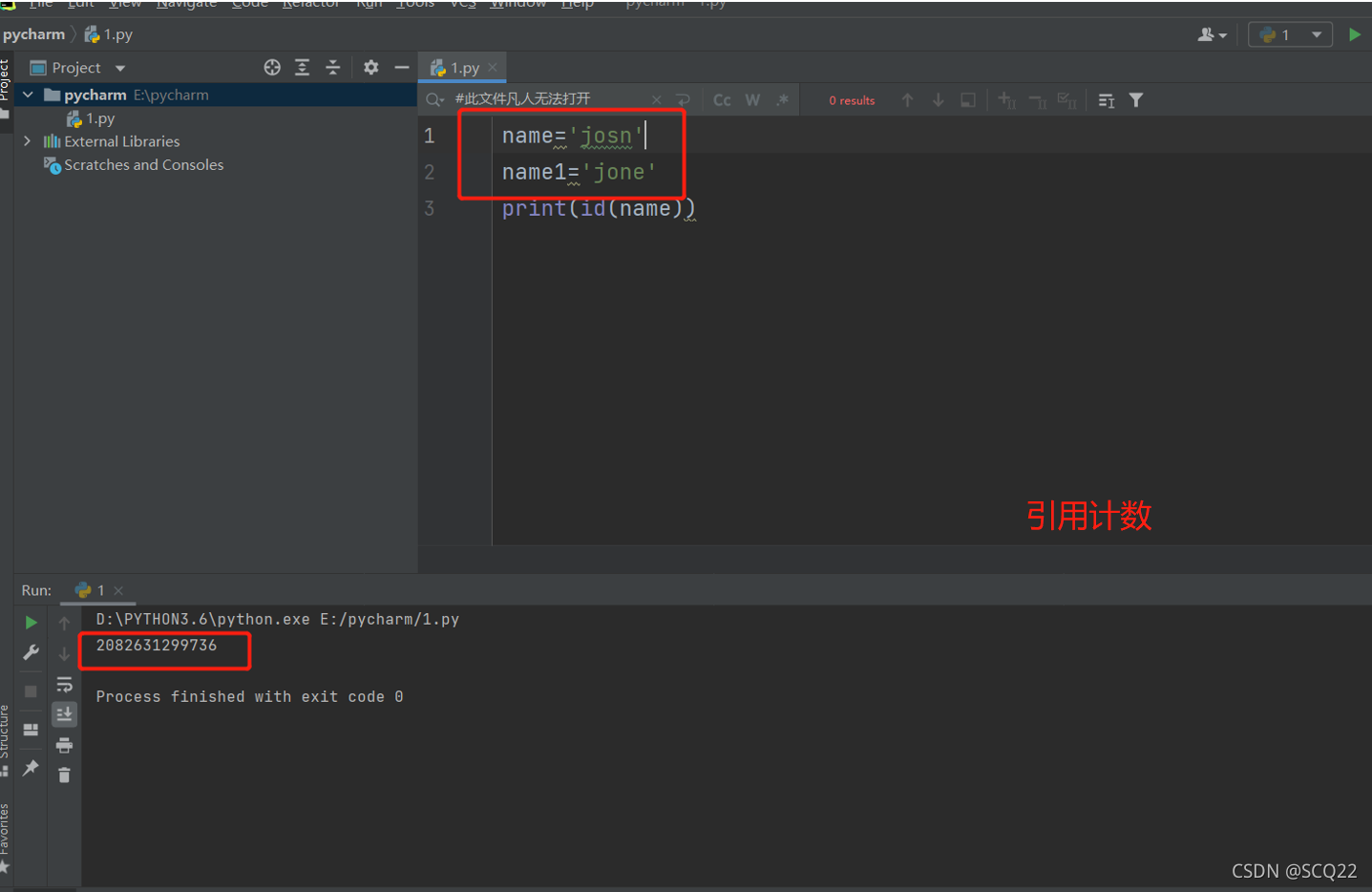Run the current configuration from top toolbar
Viewport: 1372px width, 892px height.
(1354, 34)
